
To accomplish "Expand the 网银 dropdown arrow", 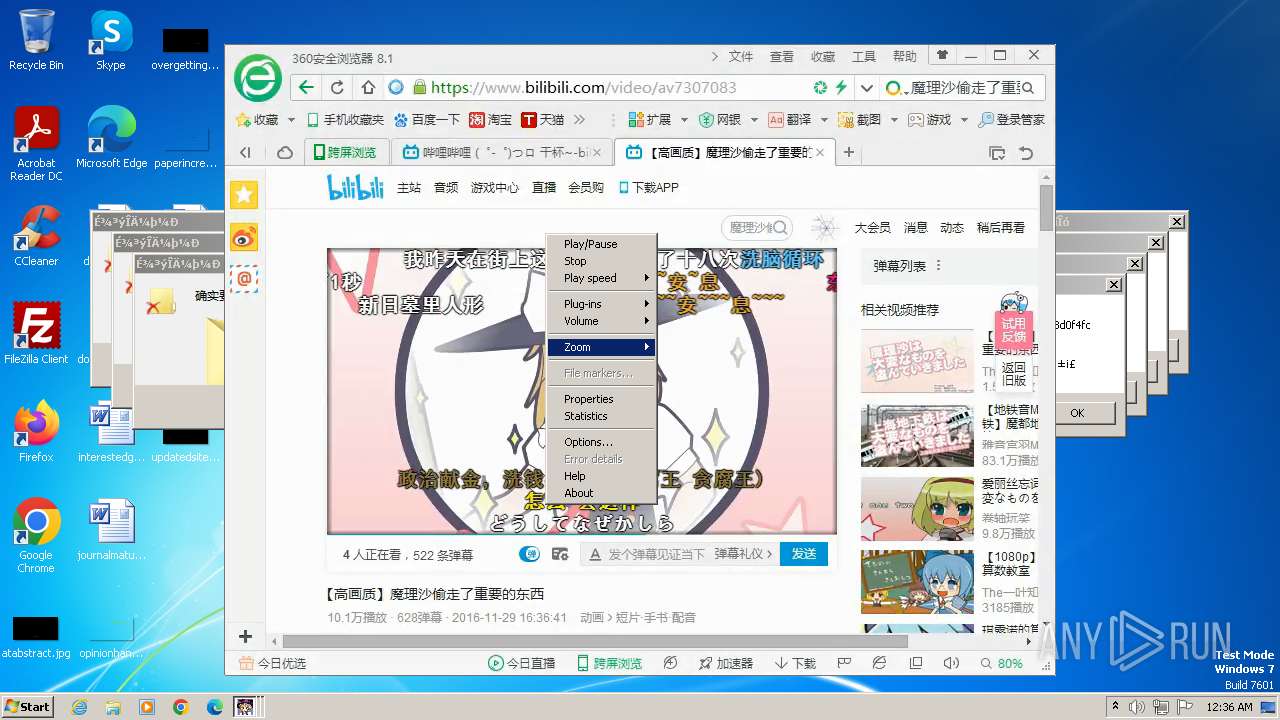I will click(x=754, y=120).
